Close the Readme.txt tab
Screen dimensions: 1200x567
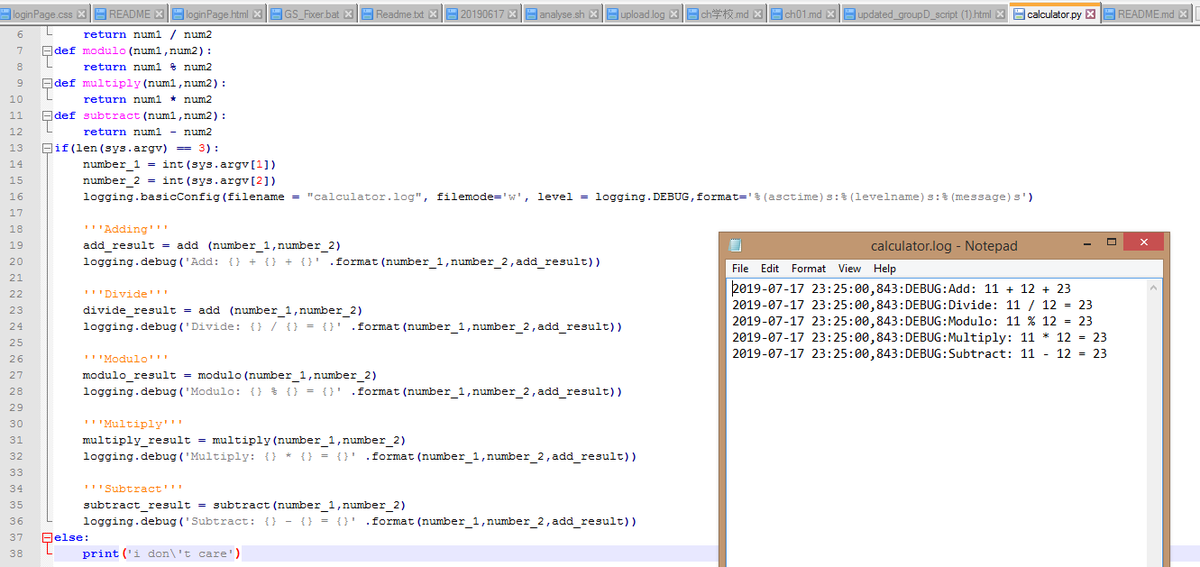tap(433, 15)
